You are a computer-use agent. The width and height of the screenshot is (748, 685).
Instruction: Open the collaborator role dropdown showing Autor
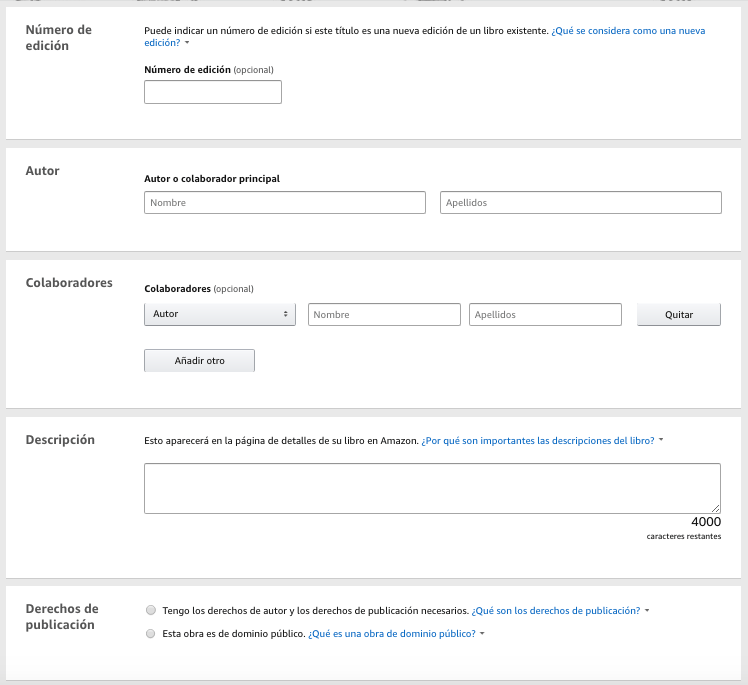(x=220, y=314)
